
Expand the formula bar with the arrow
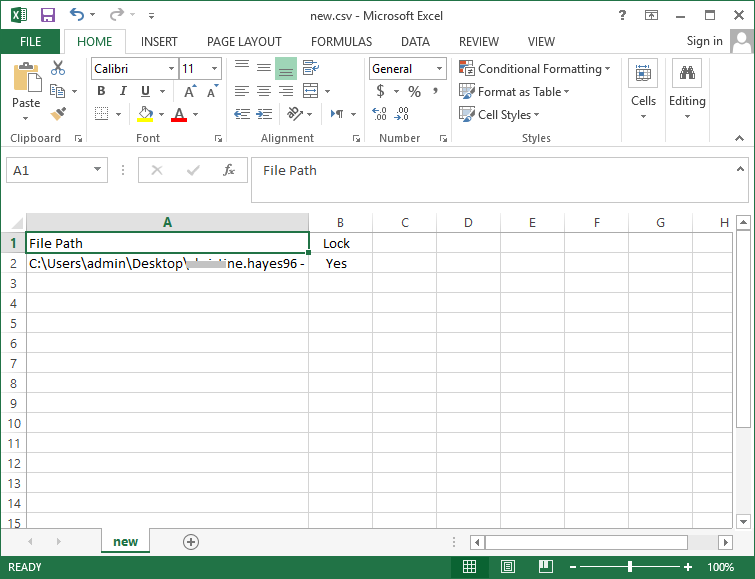[741, 169]
